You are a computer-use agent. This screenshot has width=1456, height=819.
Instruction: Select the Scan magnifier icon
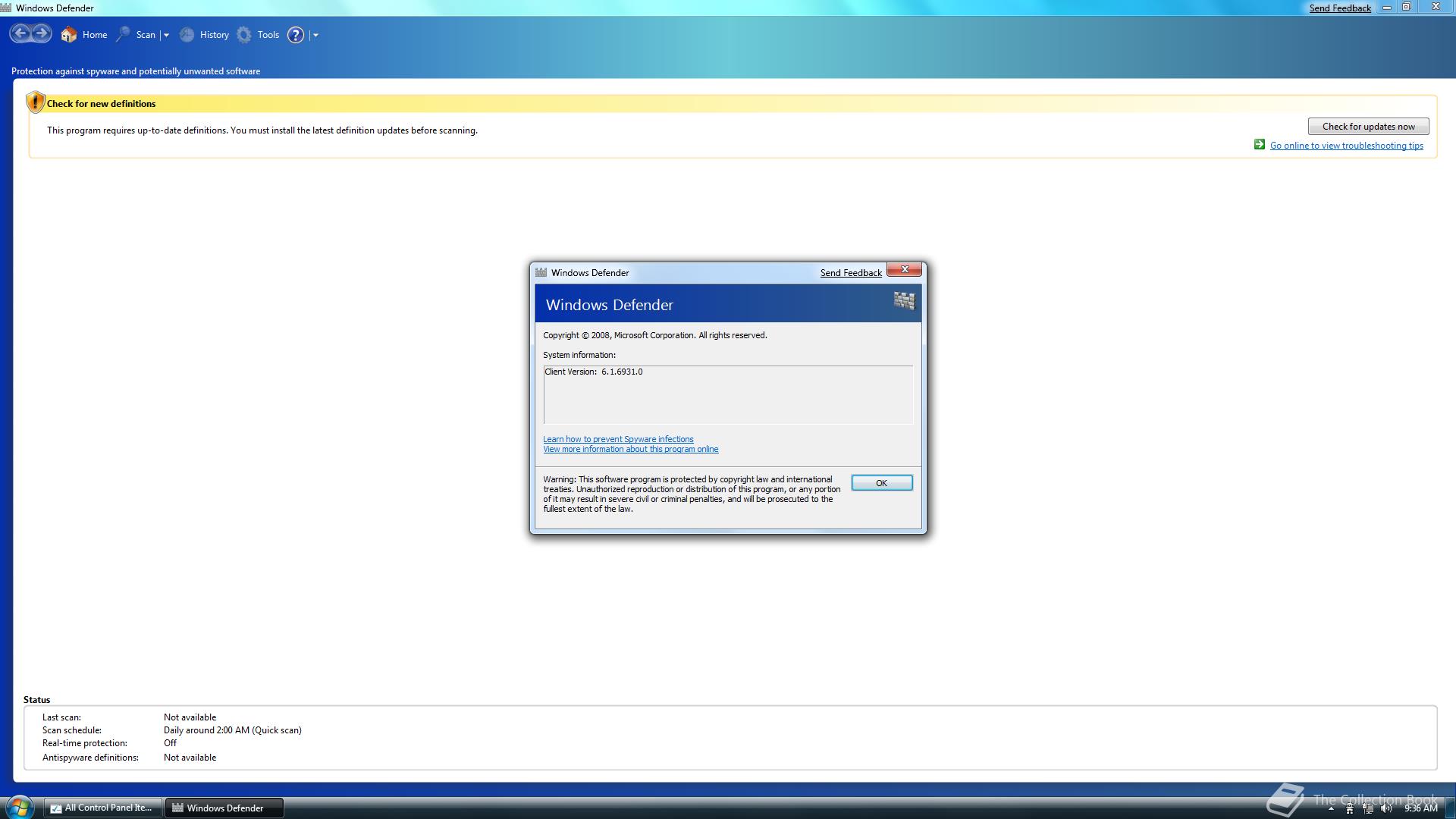(123, 35)
